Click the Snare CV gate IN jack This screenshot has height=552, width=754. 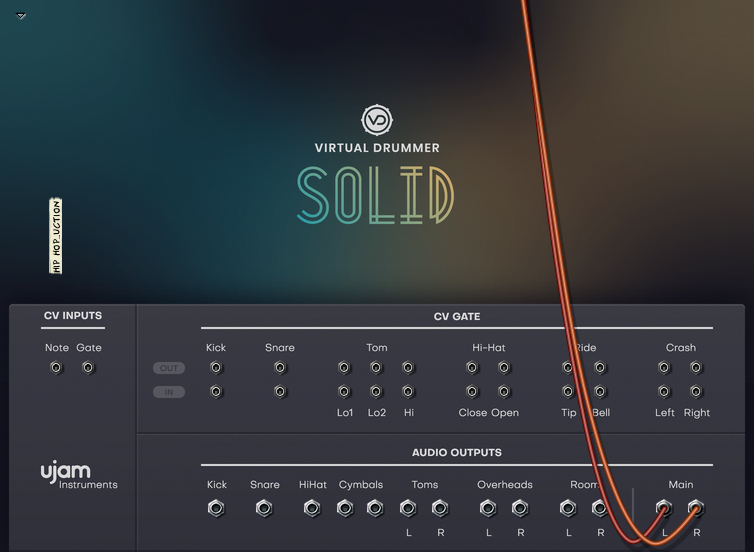280,392
